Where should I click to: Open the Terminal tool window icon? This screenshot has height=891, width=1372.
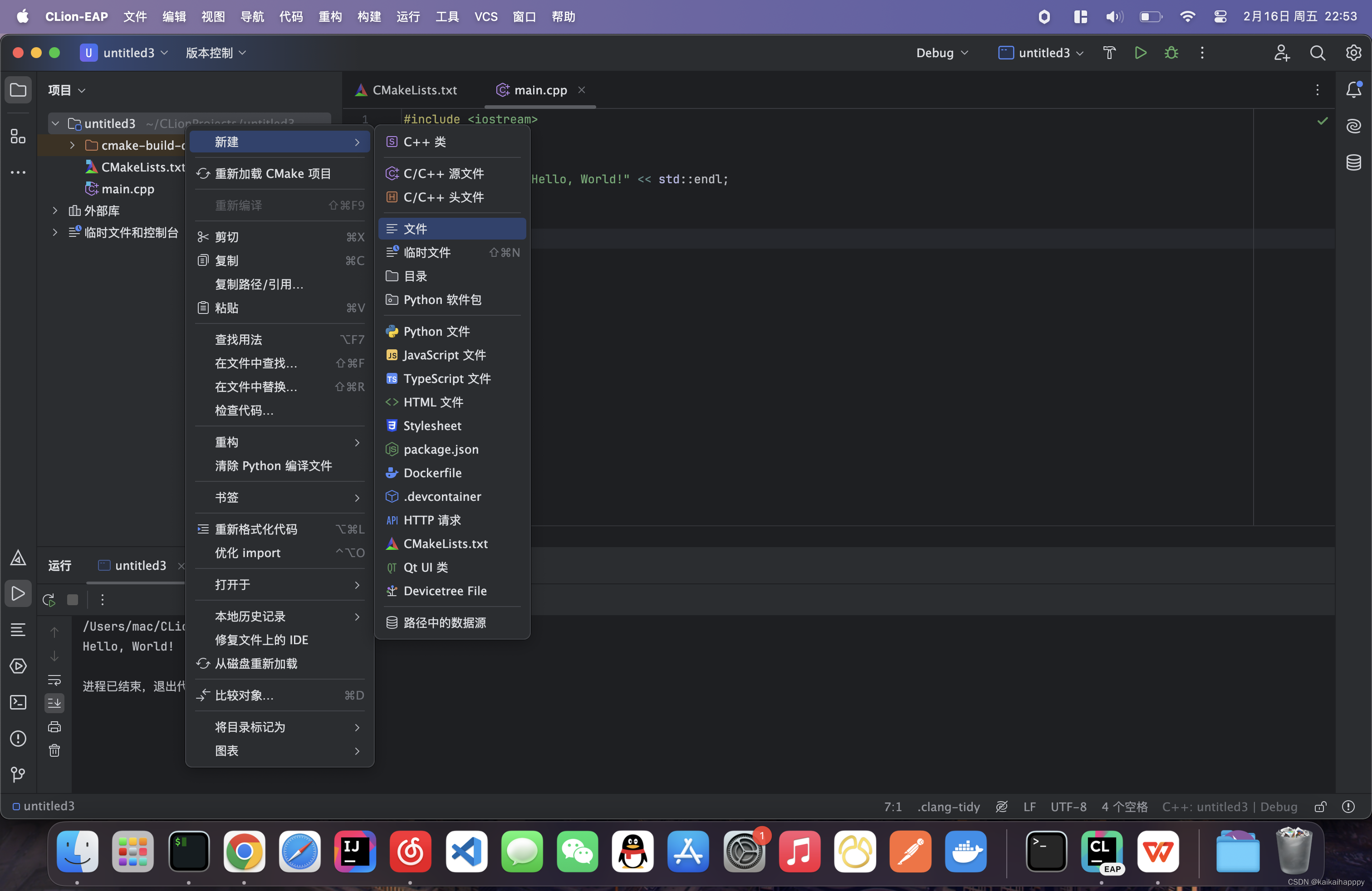(18, 702)
